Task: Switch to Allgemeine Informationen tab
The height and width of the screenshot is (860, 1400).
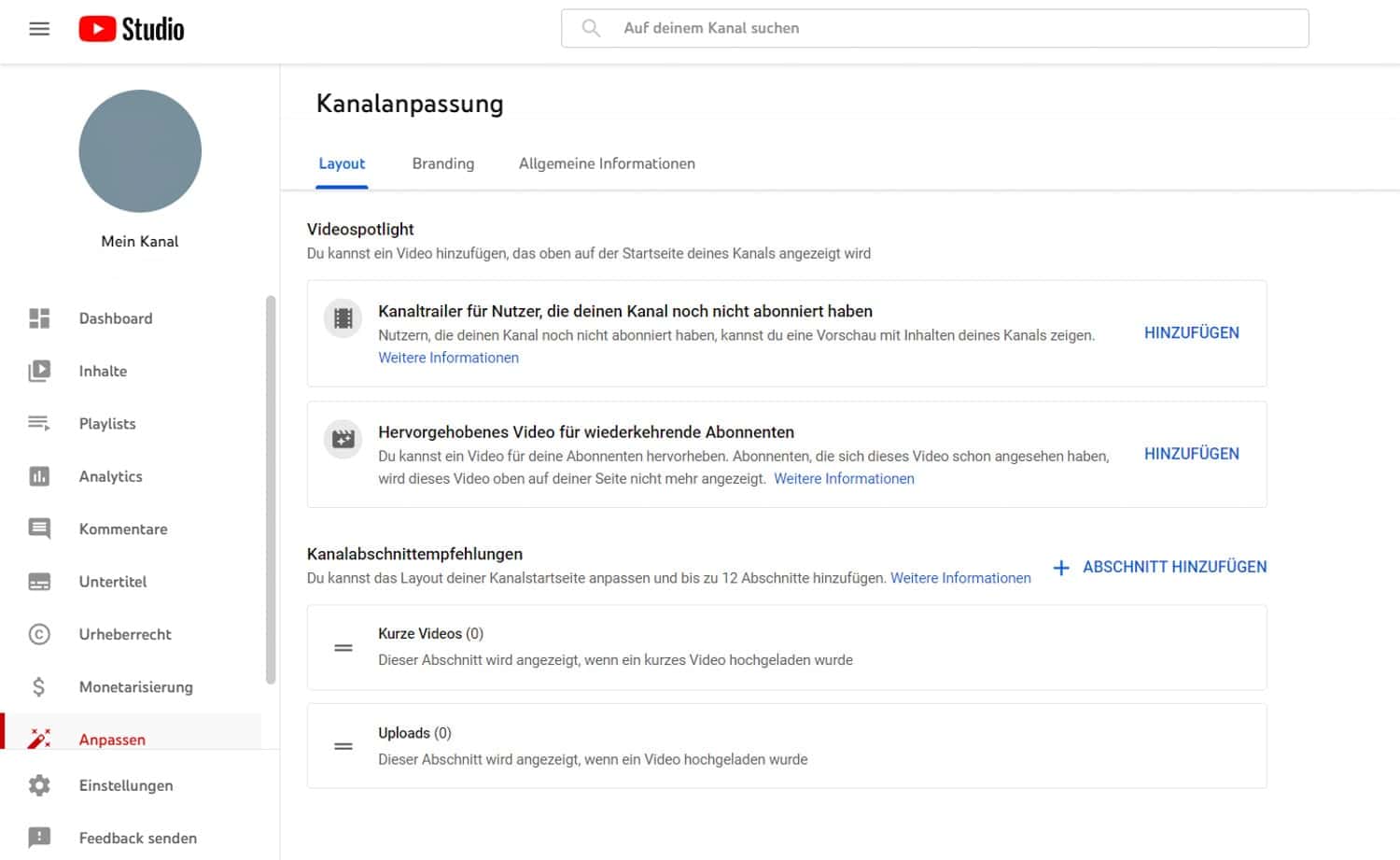Action: [607, 163]
